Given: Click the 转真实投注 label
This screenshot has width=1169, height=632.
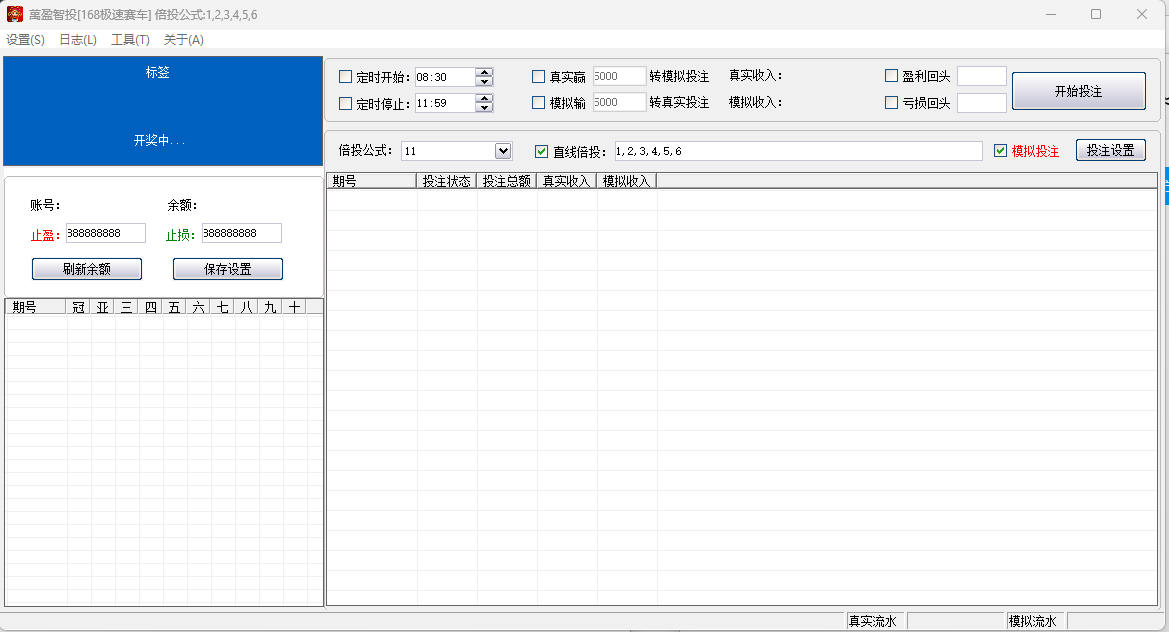Looking at the screenshot, I should pos(678,102).
